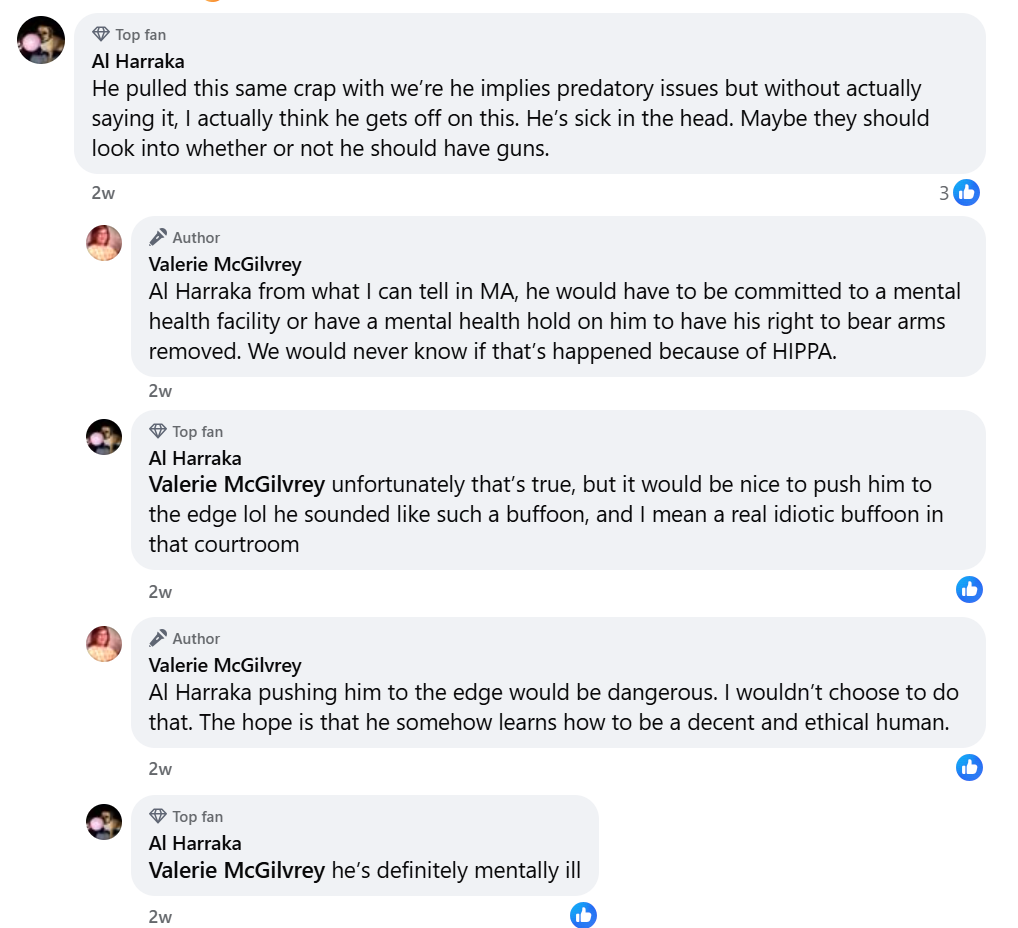Image resolution: width=1018 pixels, height=928 pixels.
Task: Click the Top fan diamond on the "buffoon" reply
Action: (x=158, y=431)
